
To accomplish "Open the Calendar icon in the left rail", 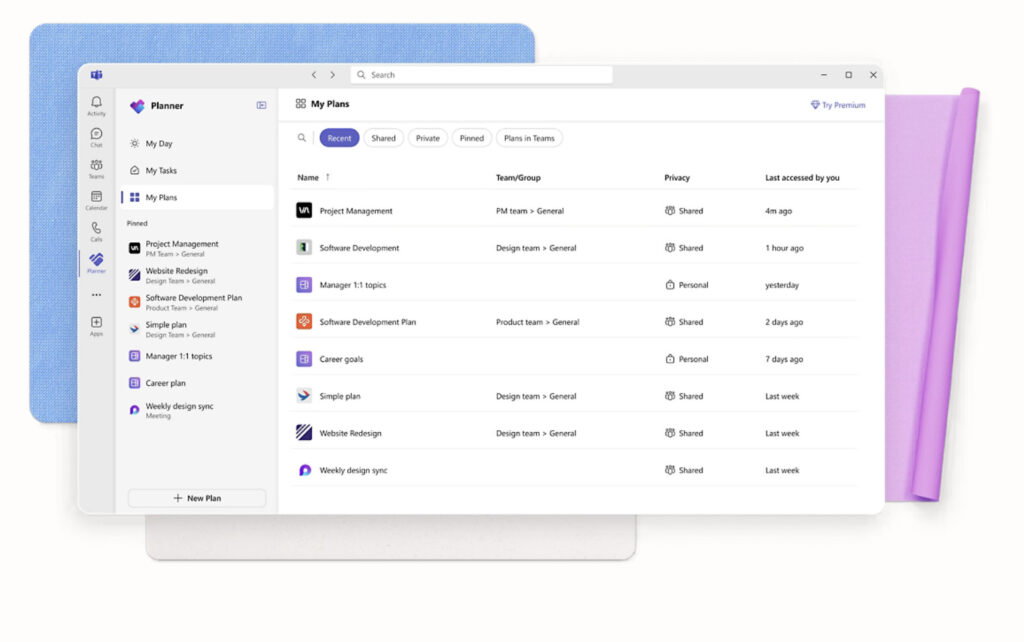I will [96, 196].
